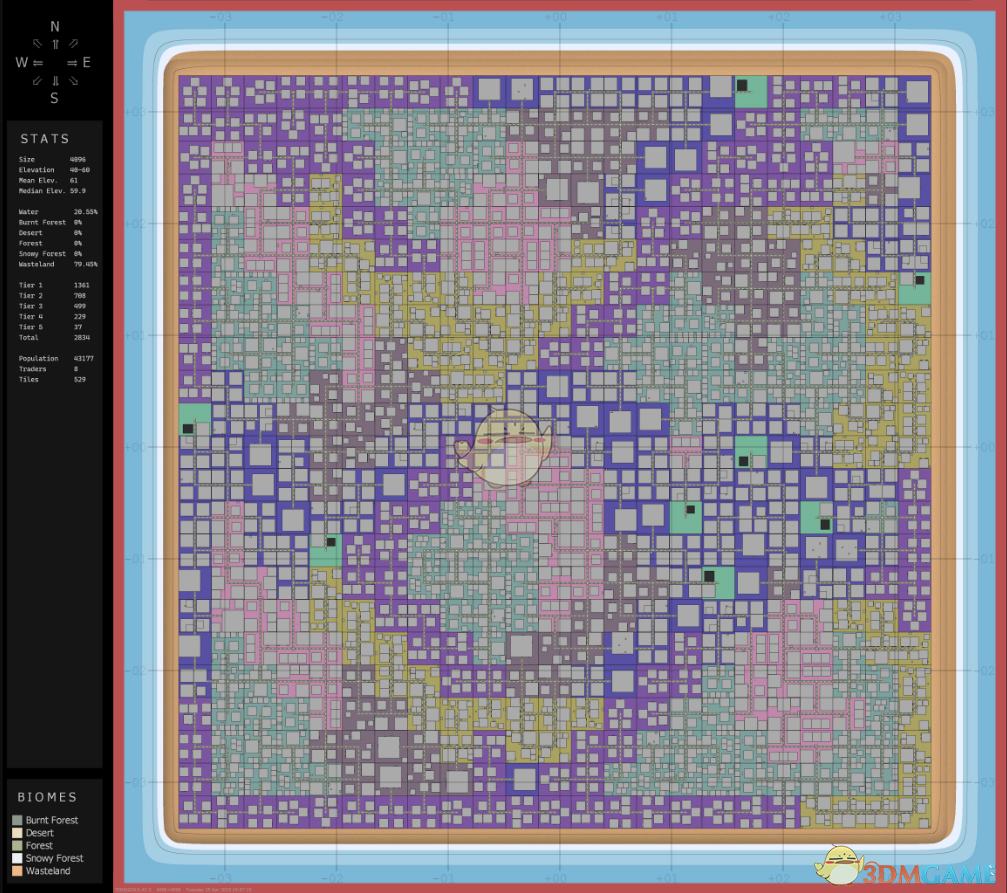The image size is (1007, 893).
Task: Click the east double-arrow on the compass
Action: tap(72, 62)
